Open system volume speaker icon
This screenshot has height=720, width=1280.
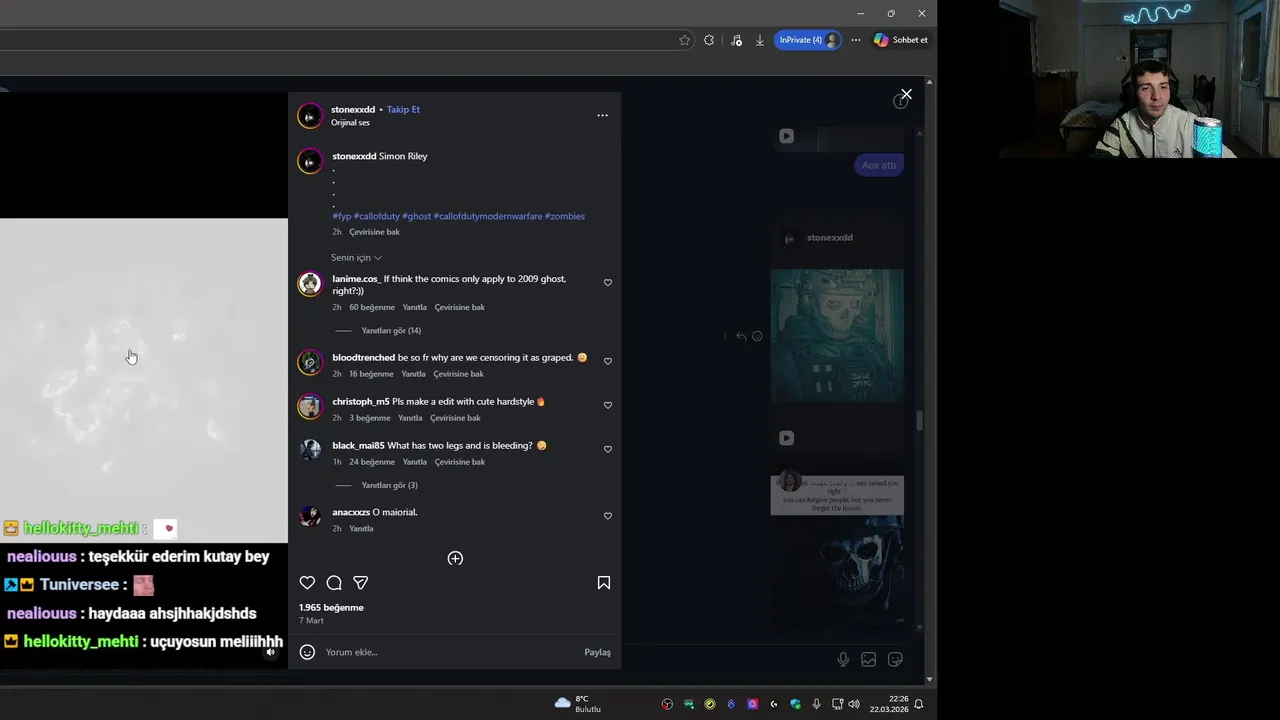pos(854,704)
